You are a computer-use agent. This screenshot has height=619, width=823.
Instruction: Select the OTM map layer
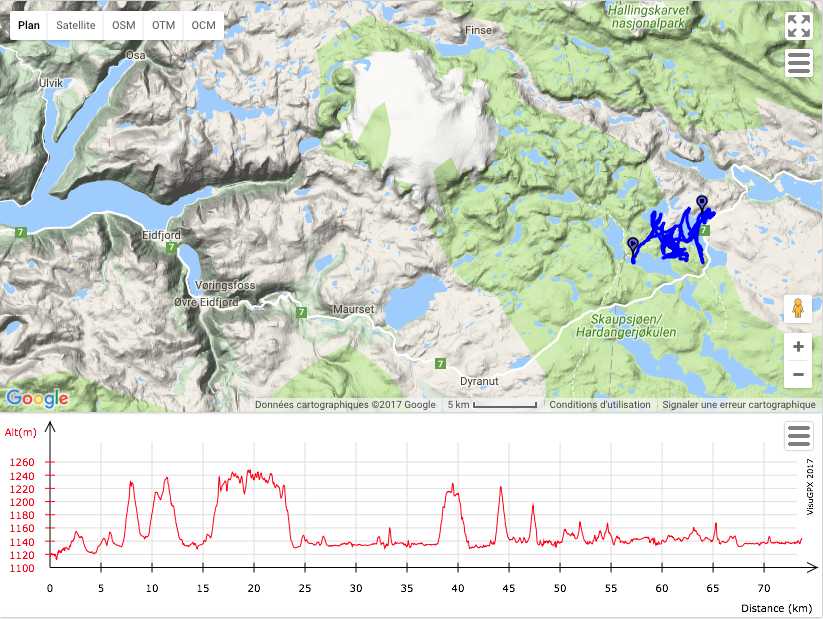(x=163, y=25)
